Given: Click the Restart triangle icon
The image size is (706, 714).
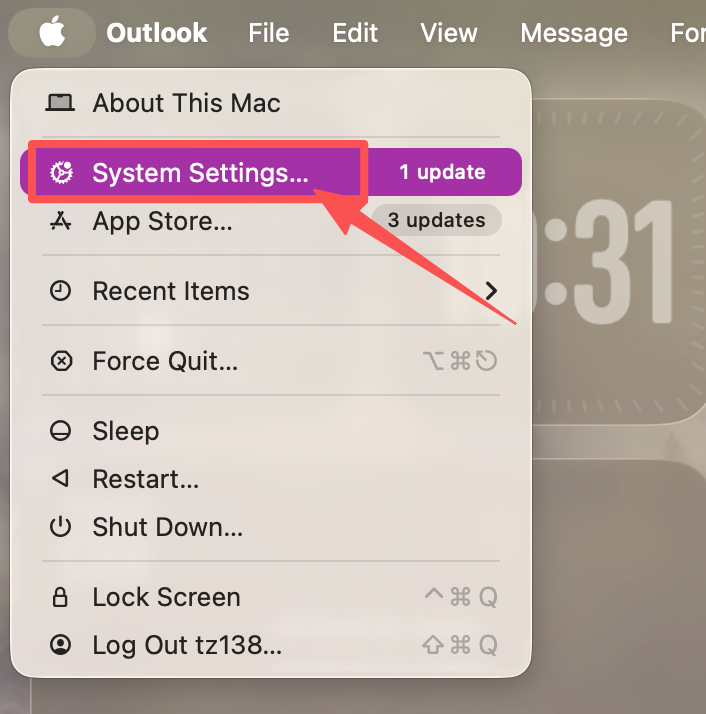Looking at the screenshot, I should click(x=60, y=479).
